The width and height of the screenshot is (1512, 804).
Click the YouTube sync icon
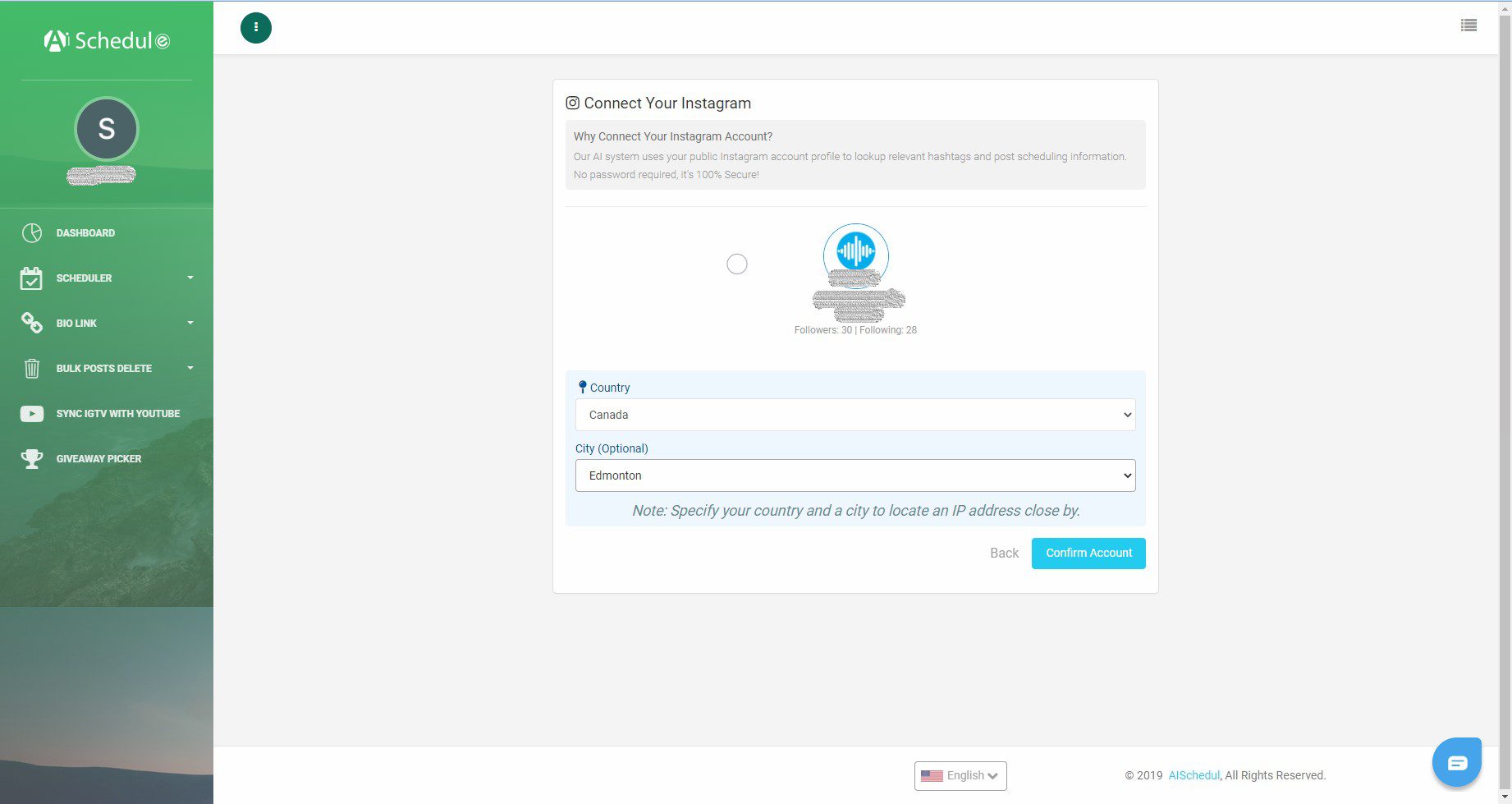pyautogui.click(x=31, y=413)
